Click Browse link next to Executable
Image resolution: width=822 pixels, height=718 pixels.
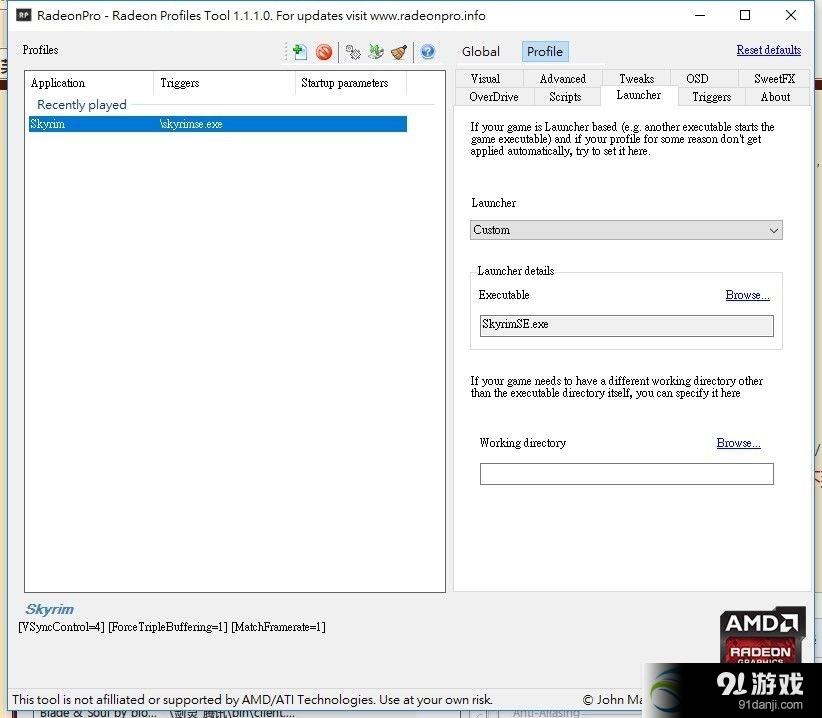(x=748, y=295)
